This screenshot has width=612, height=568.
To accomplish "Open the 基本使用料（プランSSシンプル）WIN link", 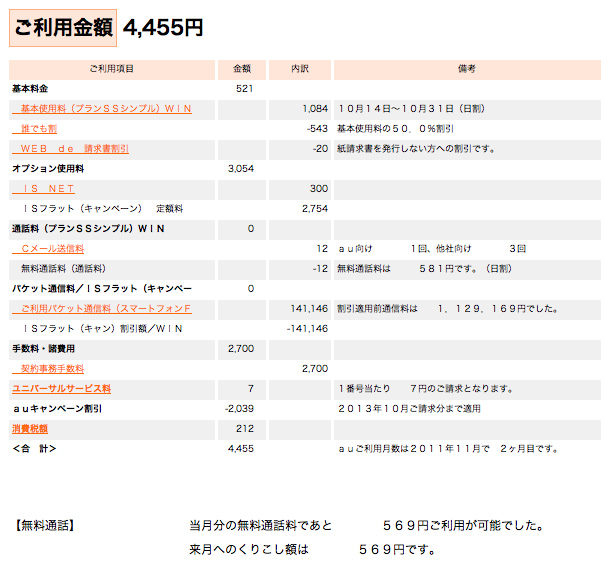I will [105, 108].
